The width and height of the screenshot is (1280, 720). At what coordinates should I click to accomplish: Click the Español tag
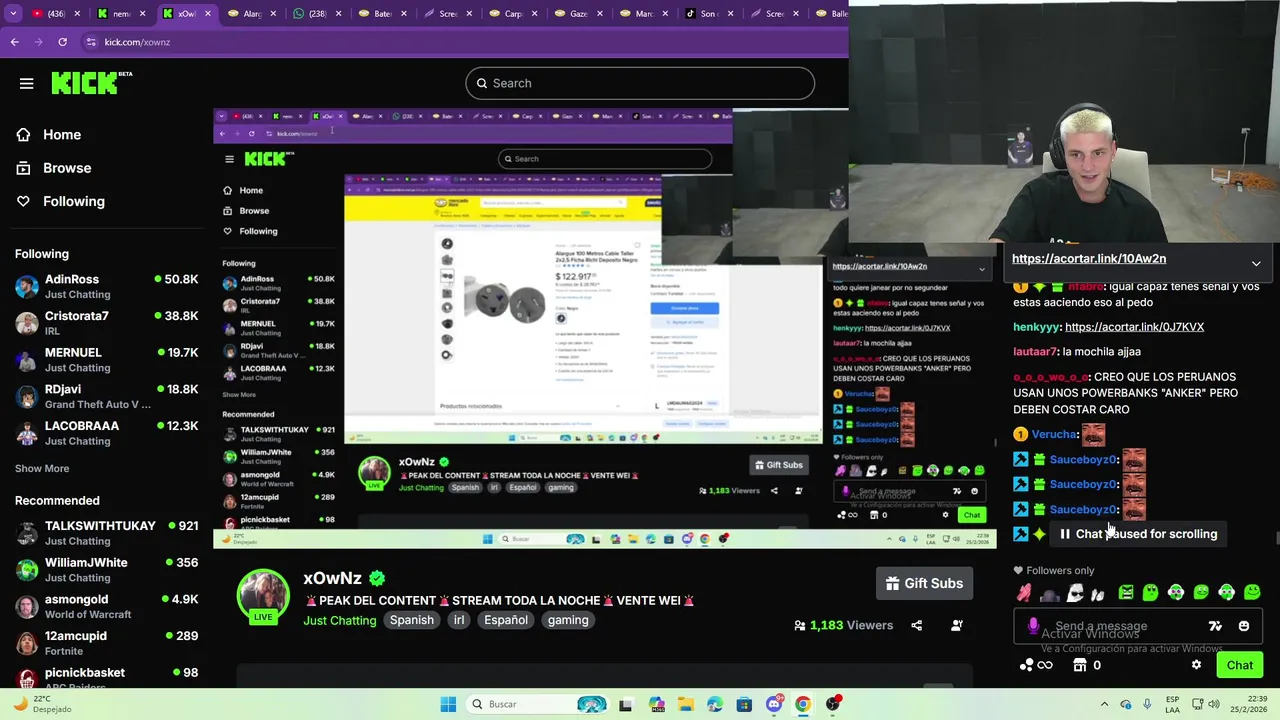pos(506,620)
